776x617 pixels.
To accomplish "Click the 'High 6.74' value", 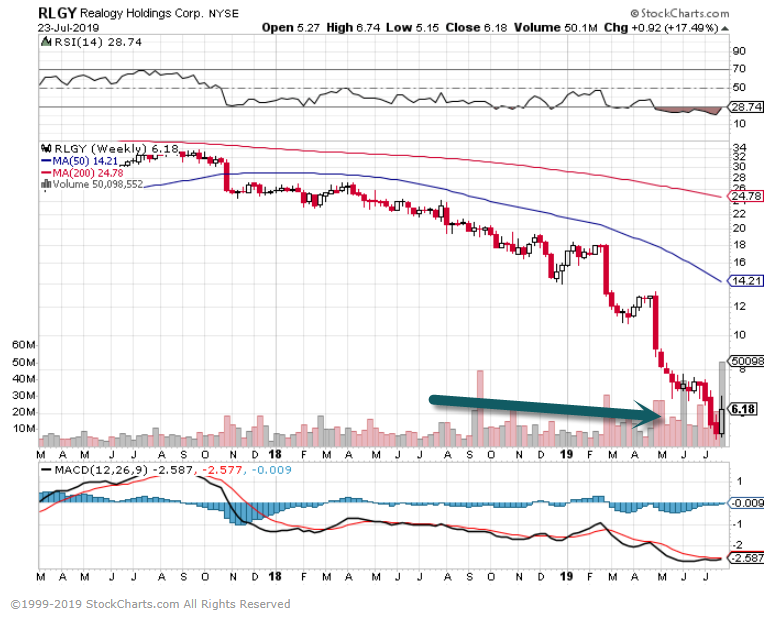I will point(353,28).
